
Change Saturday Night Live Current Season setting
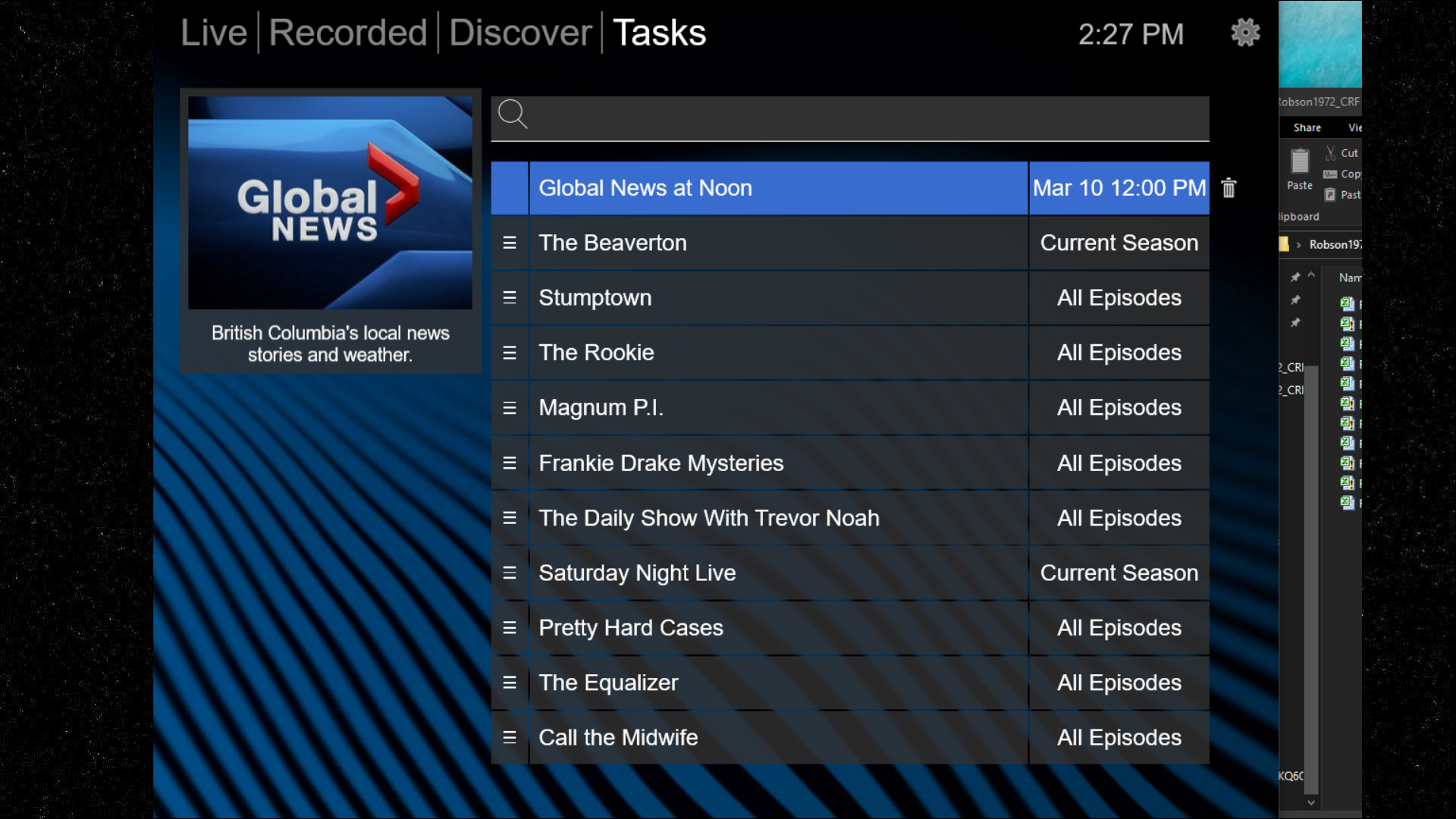click(1119, 573)
